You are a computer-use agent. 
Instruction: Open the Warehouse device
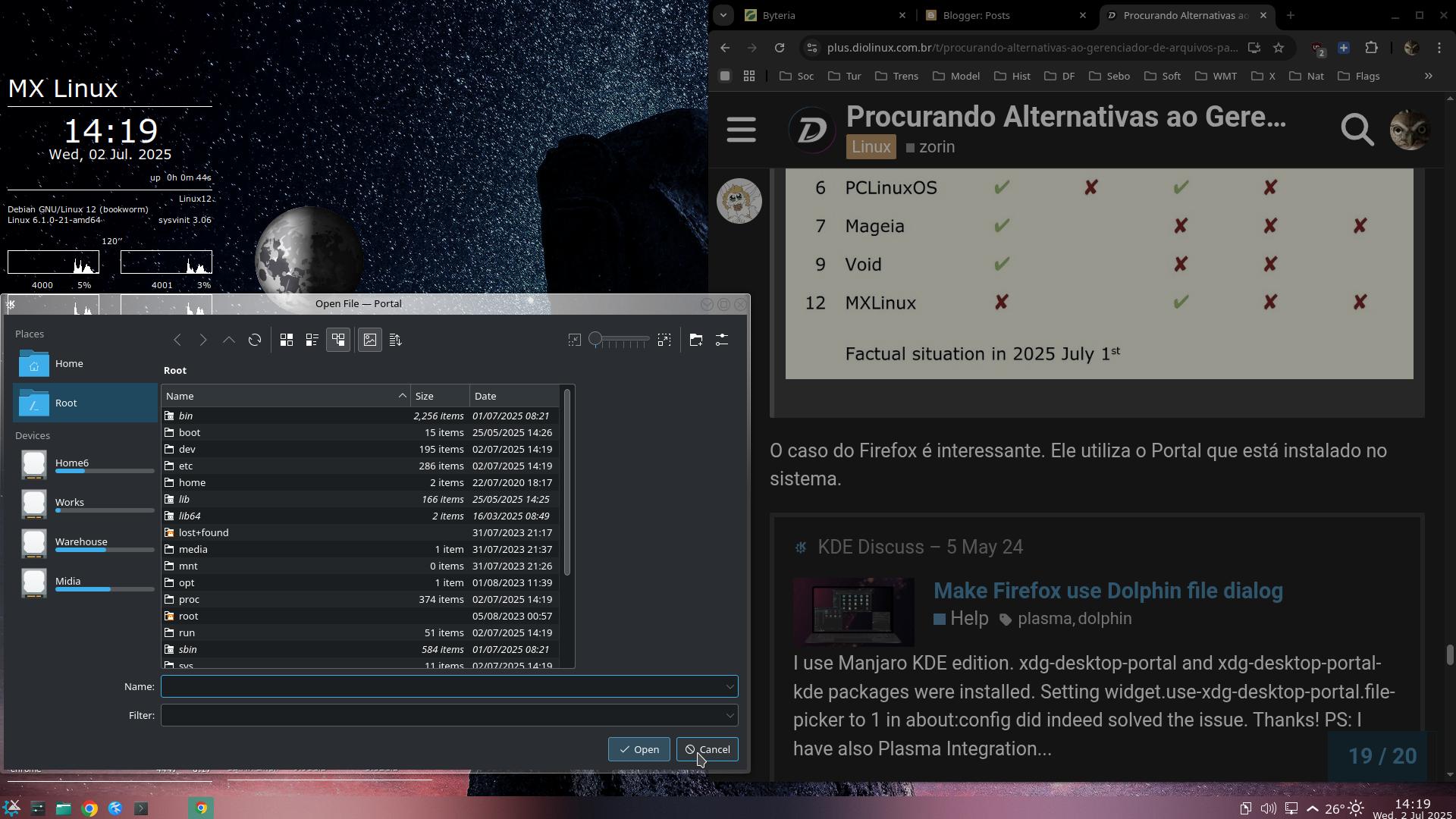pos(85,543)
